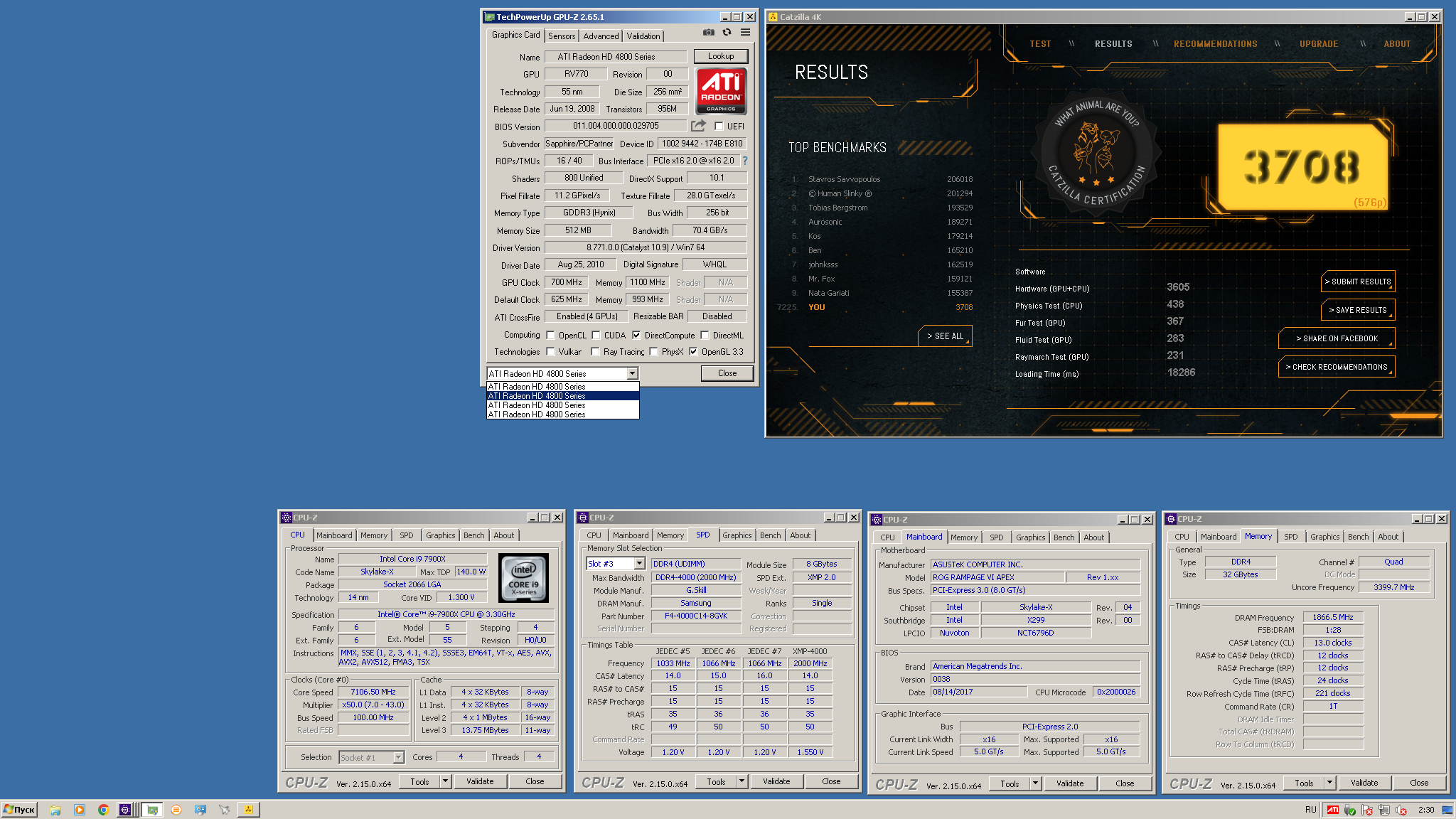The image size is (1456, 819).
Task: Switch to the GPU-Z taskbar icon
Action: [x=152, y=810]
